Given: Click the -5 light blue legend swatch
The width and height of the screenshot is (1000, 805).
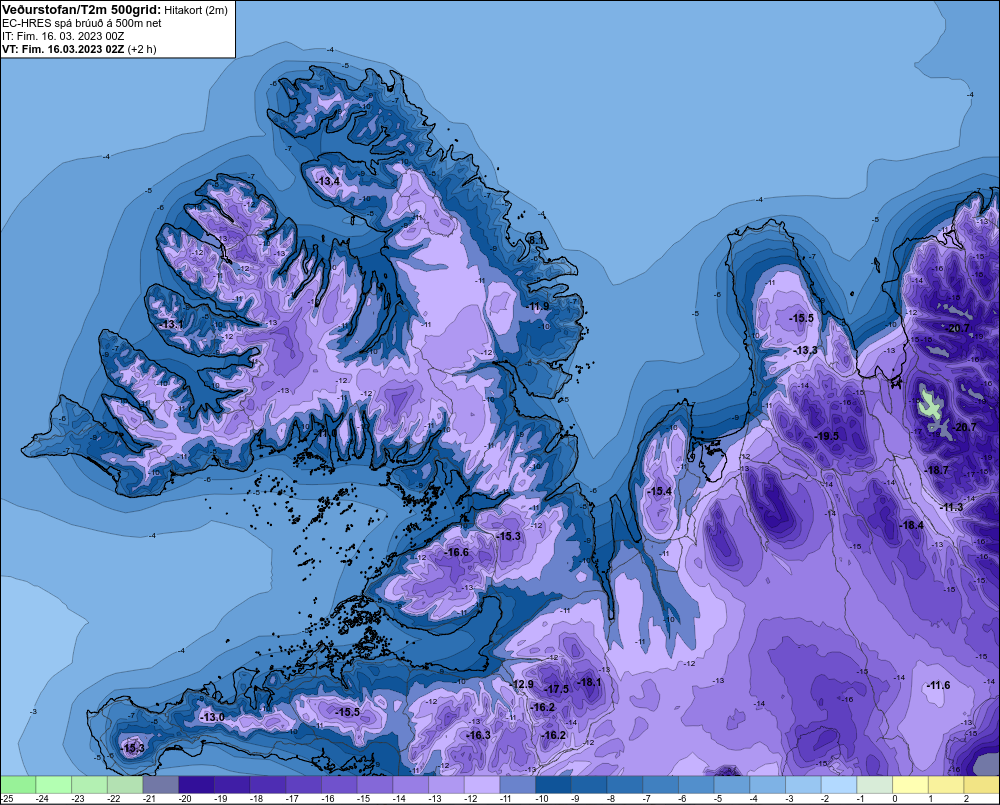Looking at the screenshot, I should click(732, 784).
